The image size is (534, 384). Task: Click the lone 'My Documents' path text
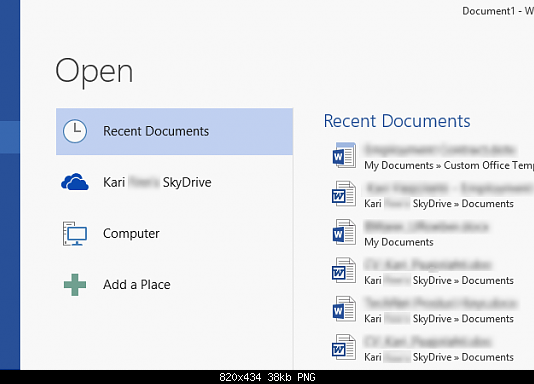tap(399, 242)
